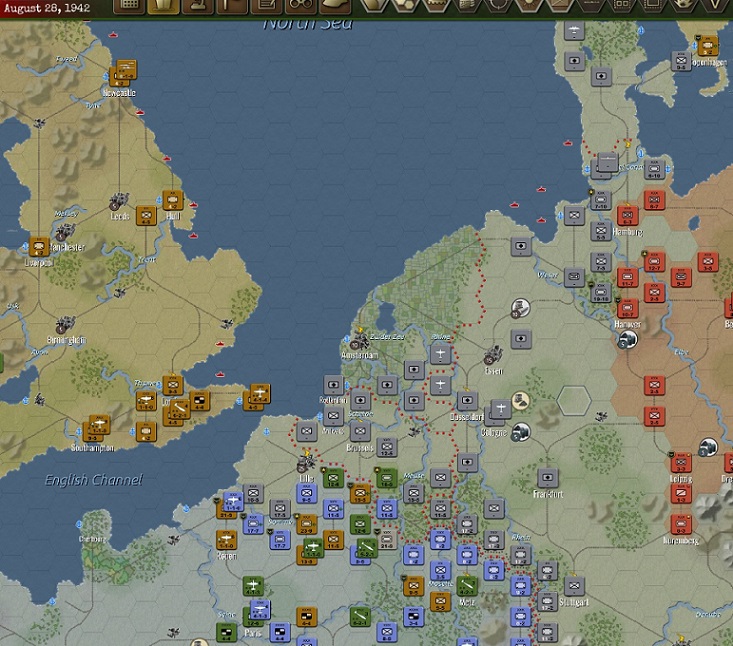Select the grey garrison unit at Düsseldorf
733x646 pixels.
point(467,401)
